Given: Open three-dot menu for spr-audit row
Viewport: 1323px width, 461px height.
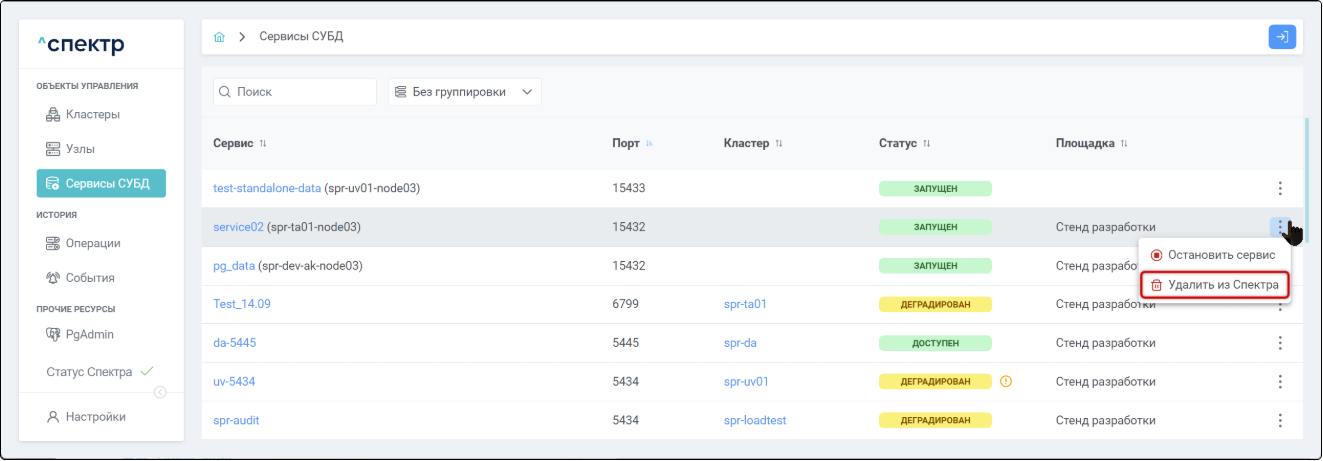Looking at the screenshot, I should (1280, 420).
